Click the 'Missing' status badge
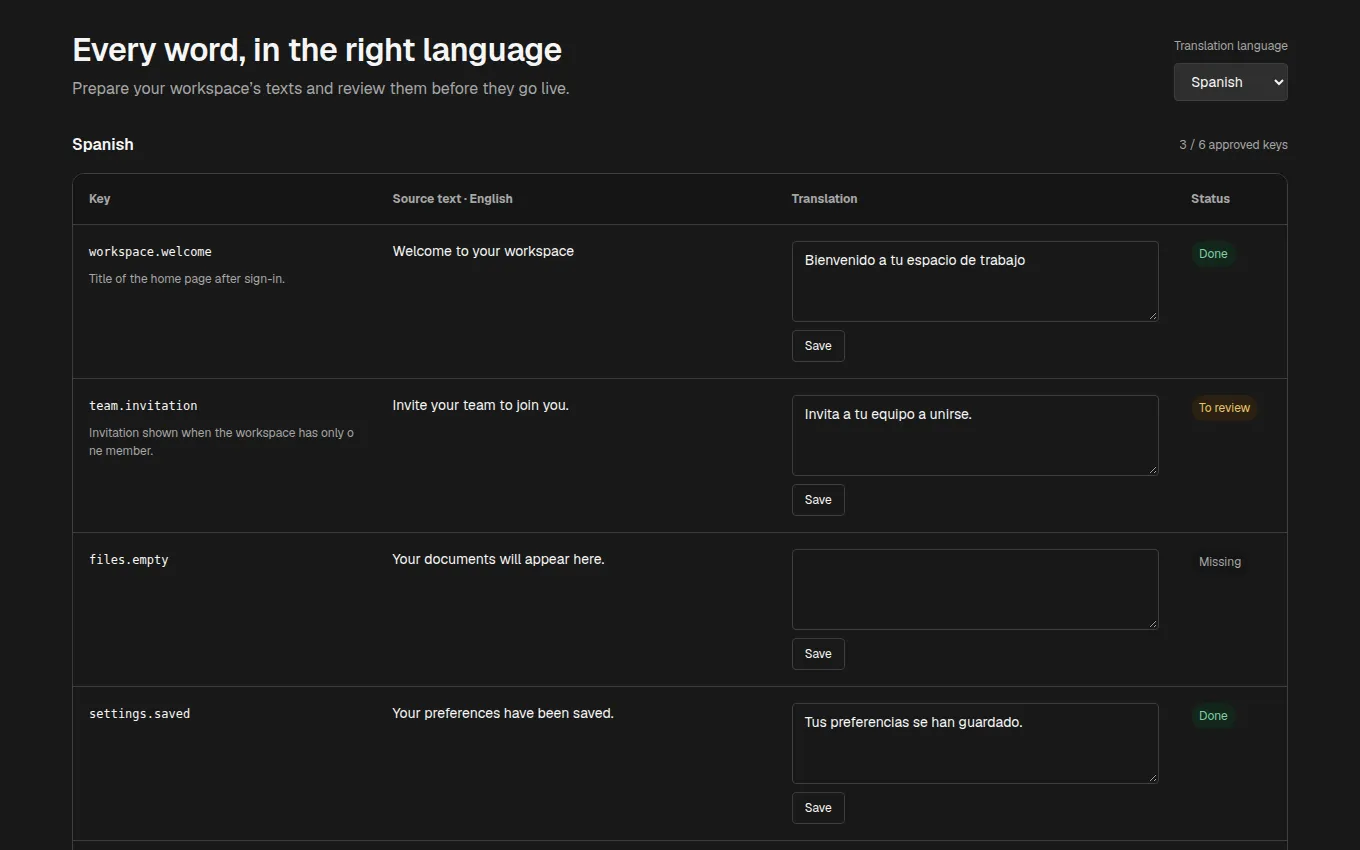This screenshot has height=850, width=1360. pyautogui.click(x=1220, y=562)
